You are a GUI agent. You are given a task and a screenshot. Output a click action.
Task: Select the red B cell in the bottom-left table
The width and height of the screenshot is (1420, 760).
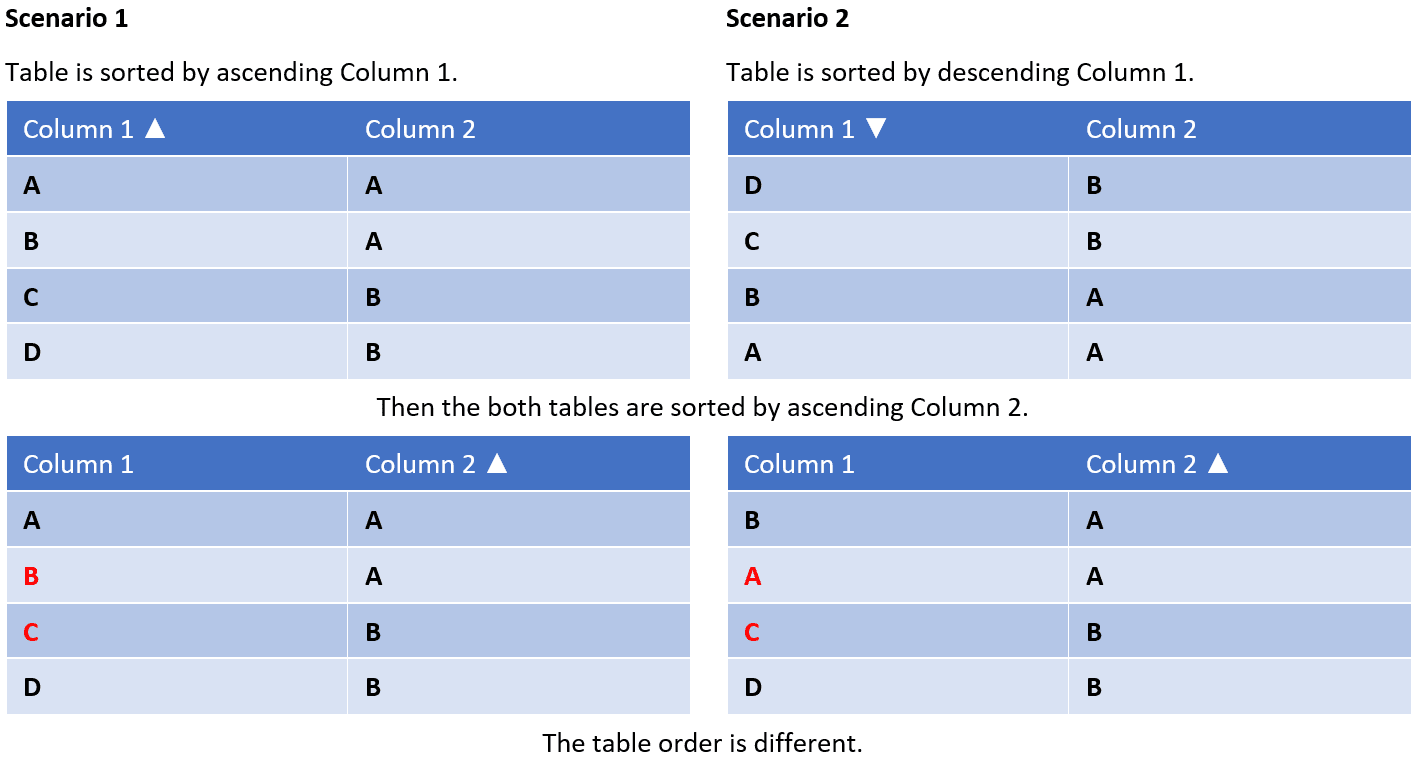click(x=177, y=575)
